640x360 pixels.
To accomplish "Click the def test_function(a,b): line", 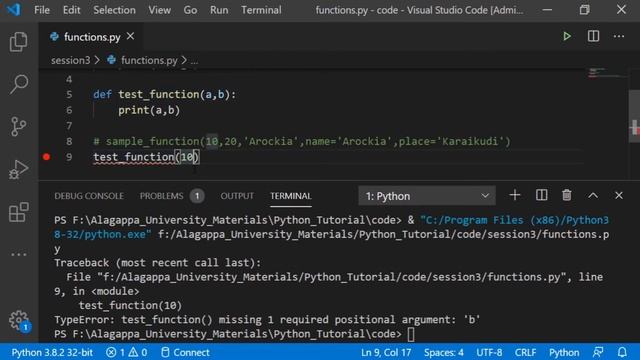I will tap(164, 95).
